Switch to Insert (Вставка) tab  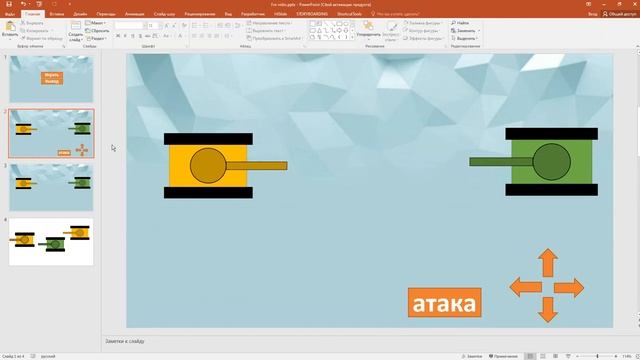click(57, 14)
